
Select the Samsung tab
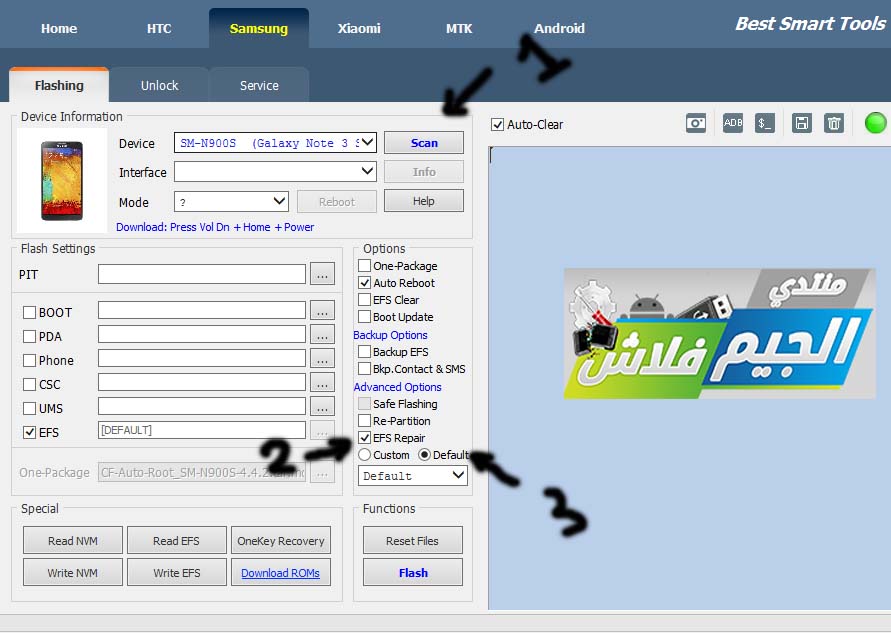click(259, 28)
